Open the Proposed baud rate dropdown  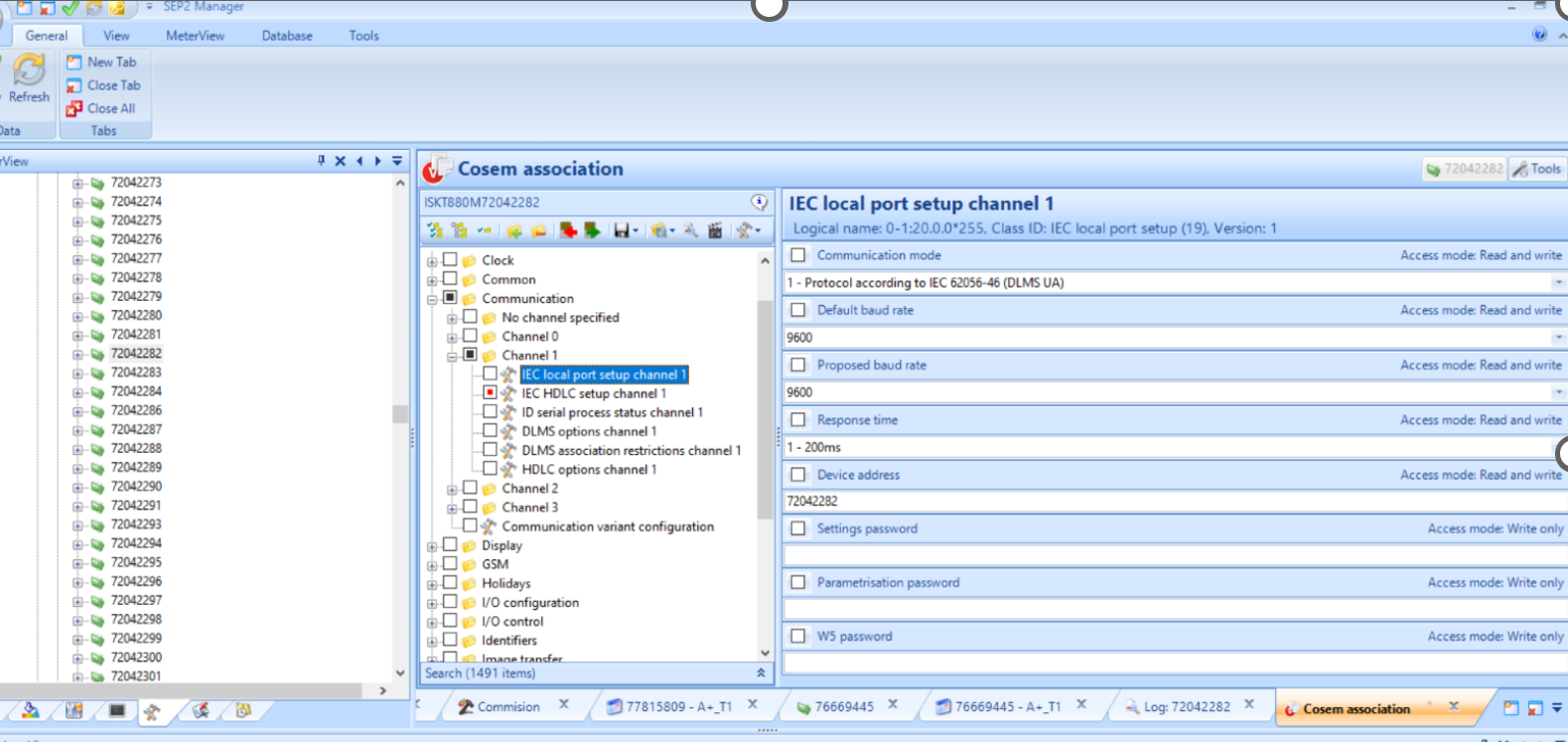coord(1557,392)
